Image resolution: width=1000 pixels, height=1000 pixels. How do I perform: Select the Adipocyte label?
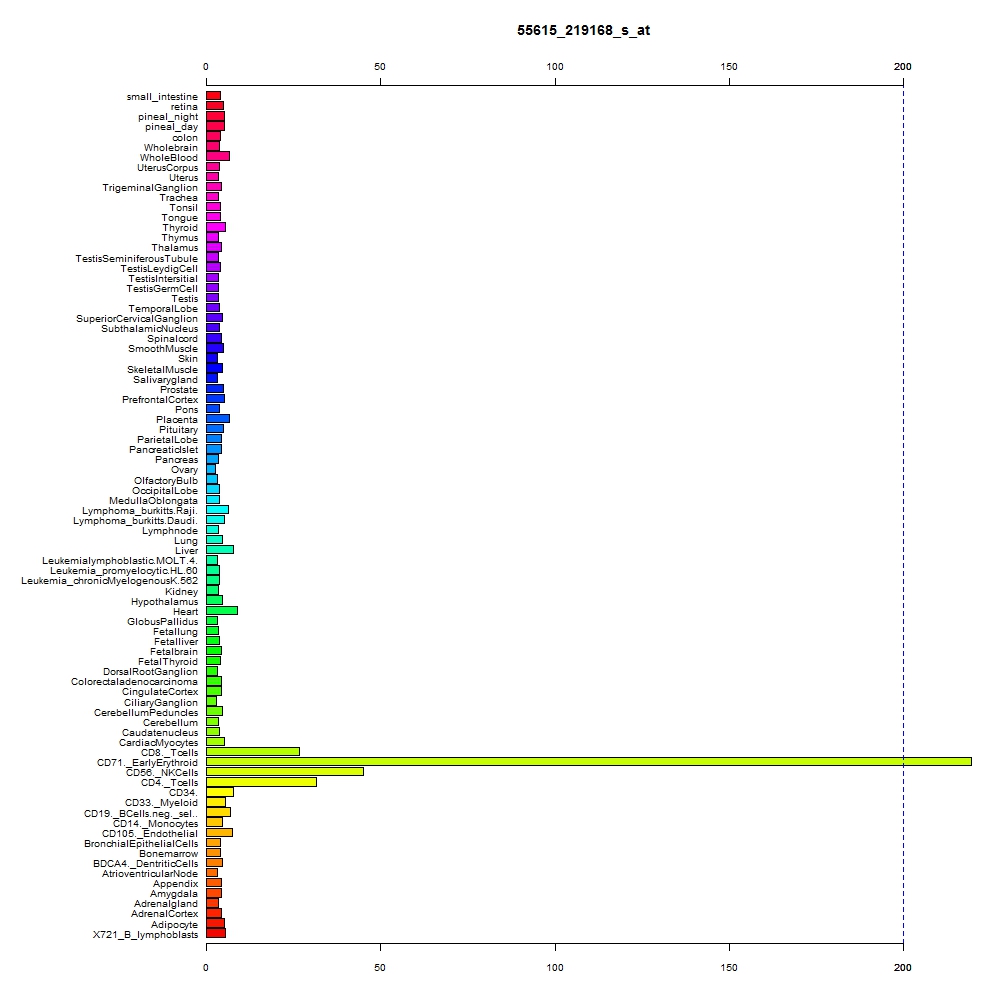pos(174,925)
